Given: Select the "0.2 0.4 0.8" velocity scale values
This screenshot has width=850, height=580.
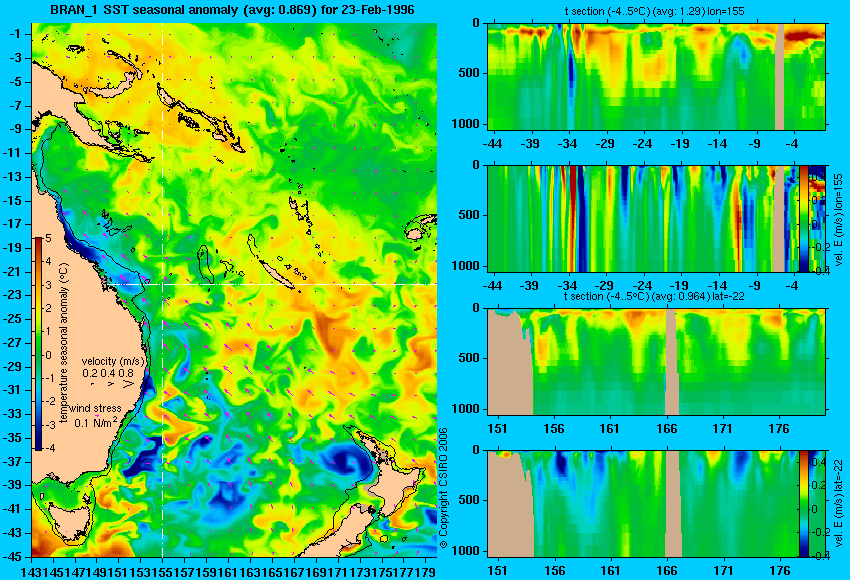Looking at the screenshot, I should pos(108,373).
